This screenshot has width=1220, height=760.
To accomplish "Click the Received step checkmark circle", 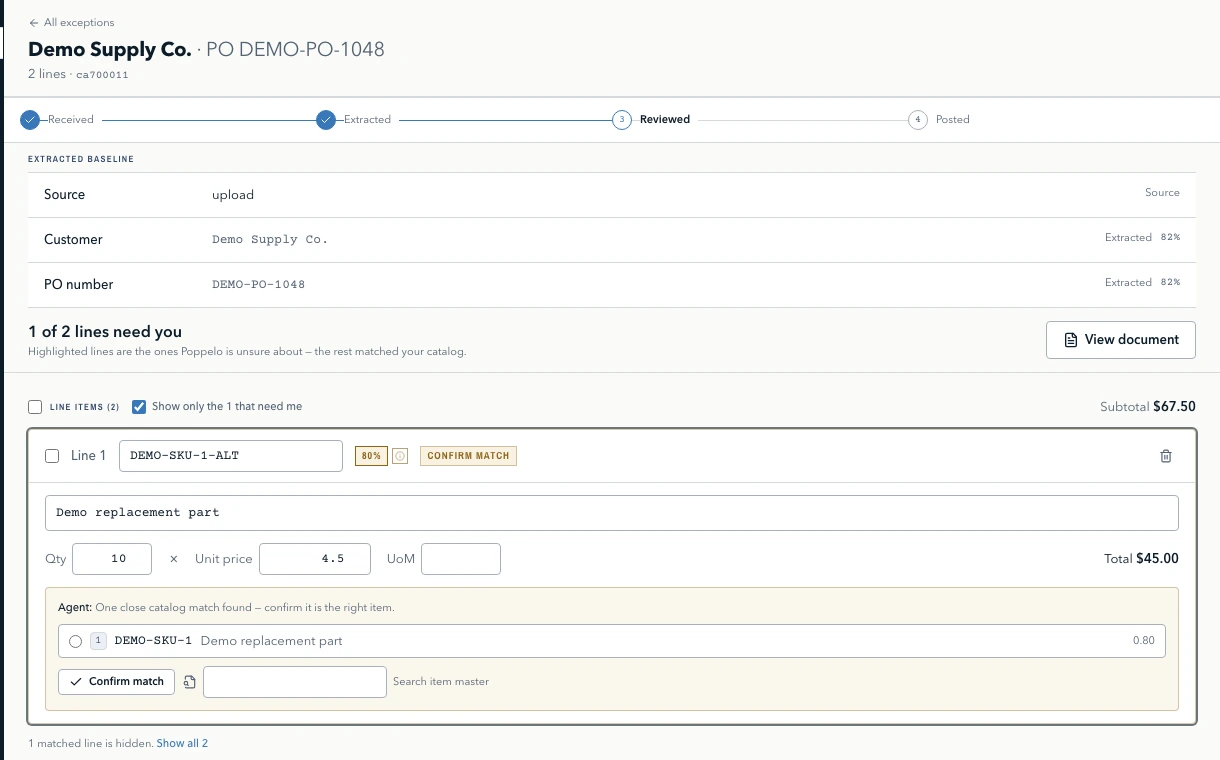I will tap(30, 120).
